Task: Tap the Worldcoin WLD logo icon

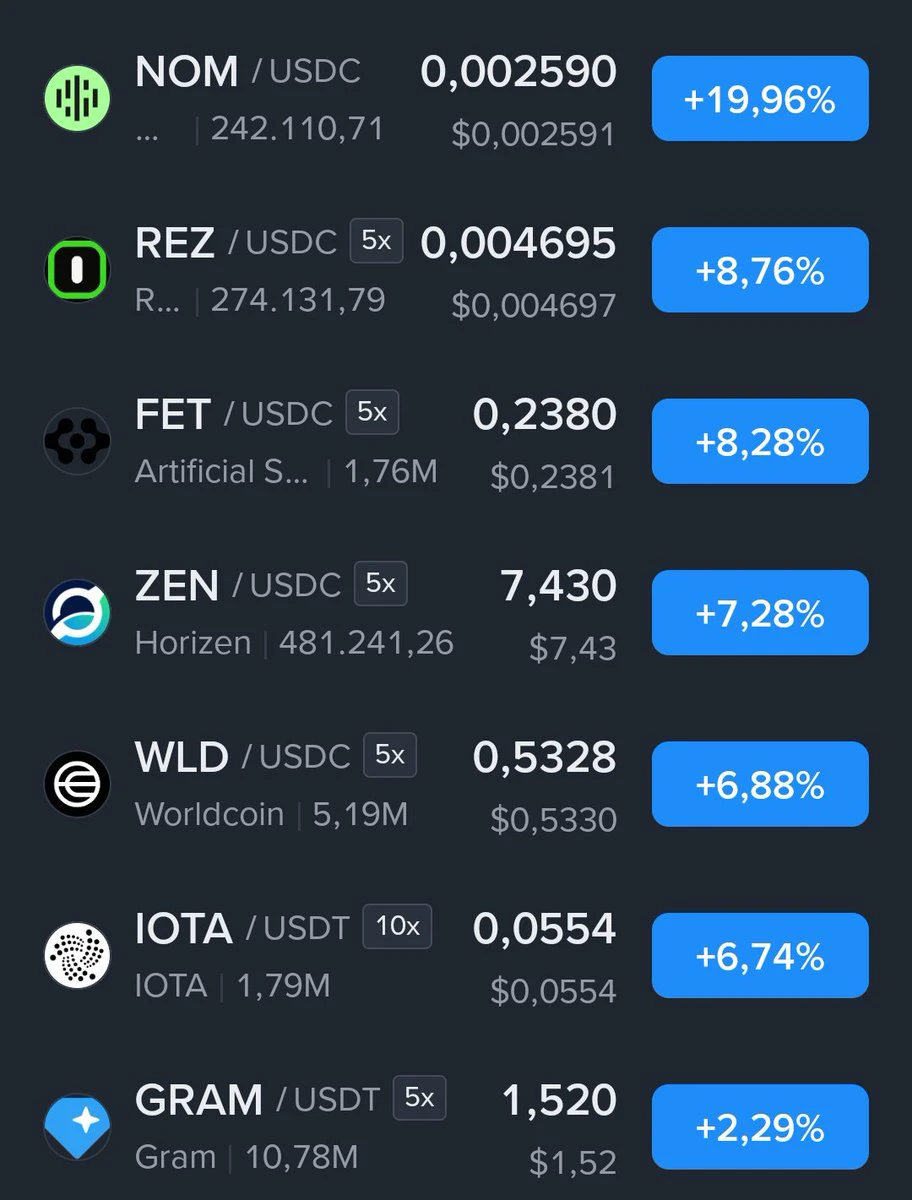Action: pyautogui.click(x=77, y=784)
